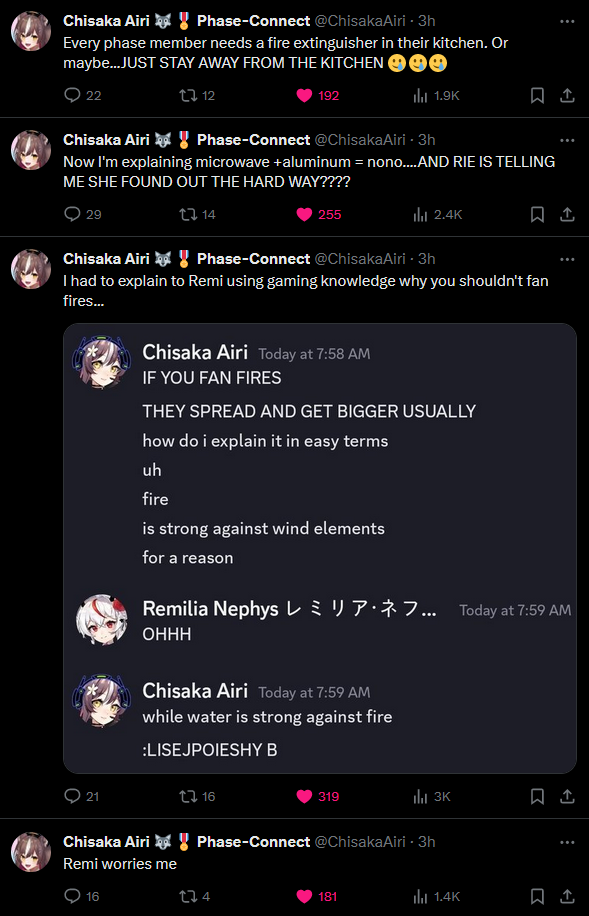Share the fire extinguisher tweet
The width and height of the screenshot is (589, 916).
[567, 96]
